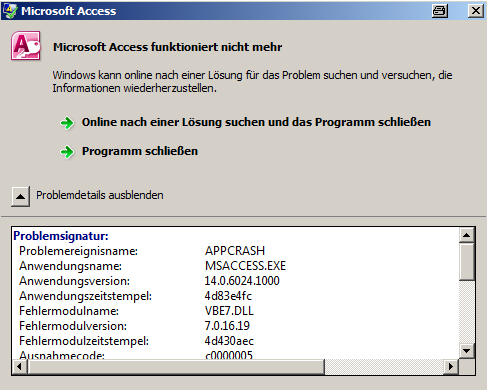This screenshot has height=390, width=487.
Task: Close the Microsoft Access crash dialog
Action: pos(476,11)
